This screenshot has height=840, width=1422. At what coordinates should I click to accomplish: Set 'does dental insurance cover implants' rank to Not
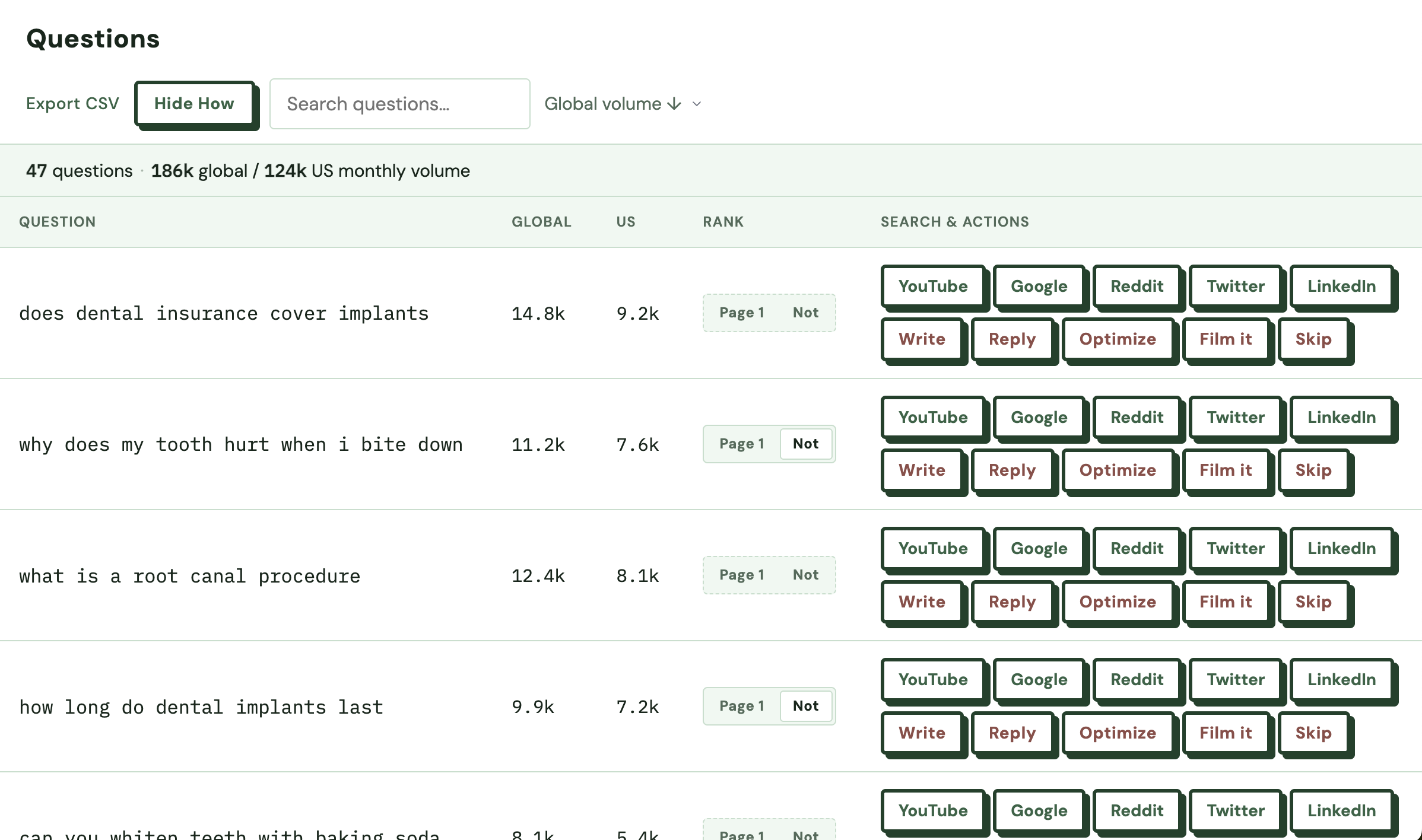point(805,313)
